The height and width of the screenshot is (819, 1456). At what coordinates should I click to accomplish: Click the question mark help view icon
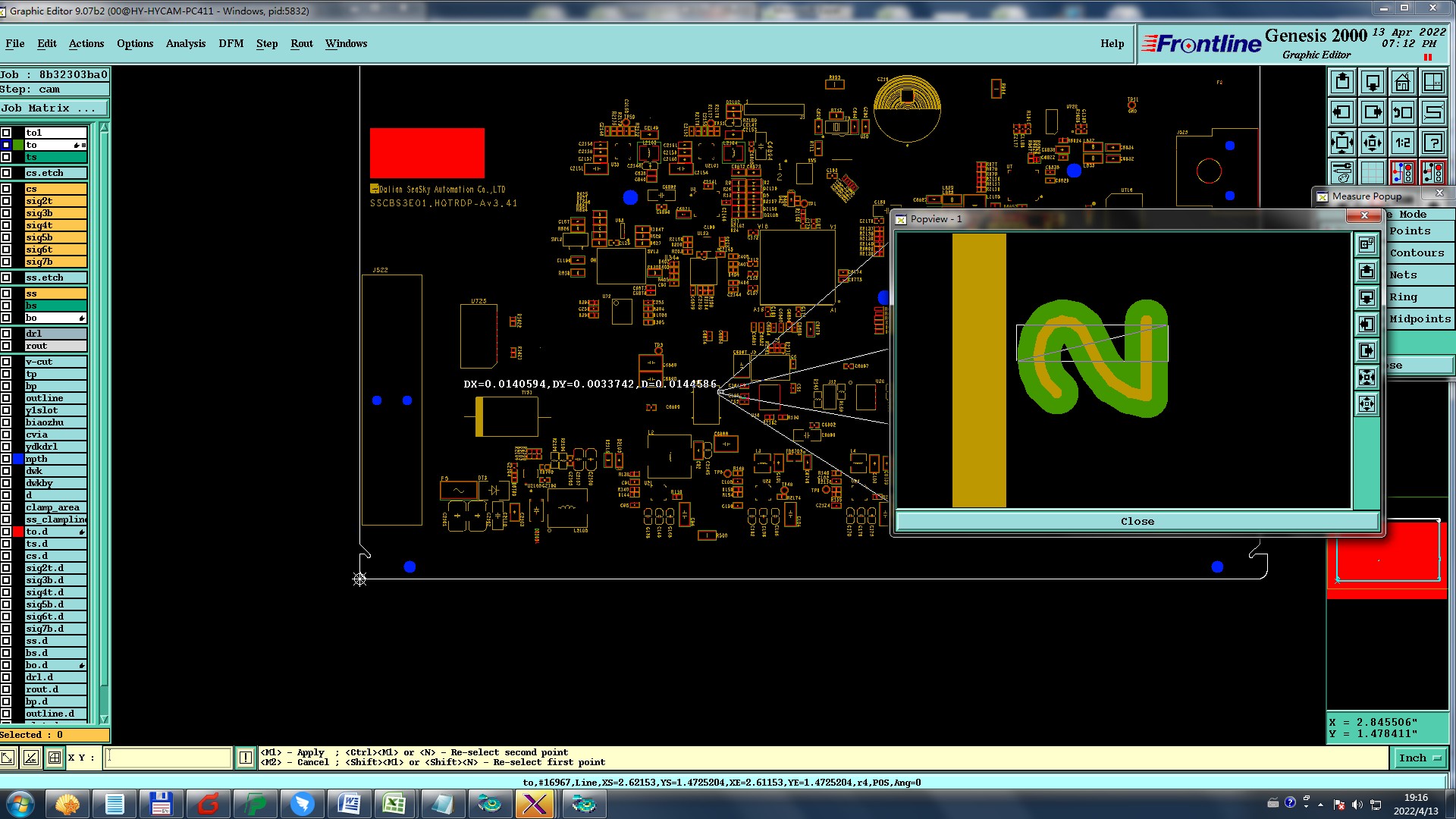(x=1432, y=143)
